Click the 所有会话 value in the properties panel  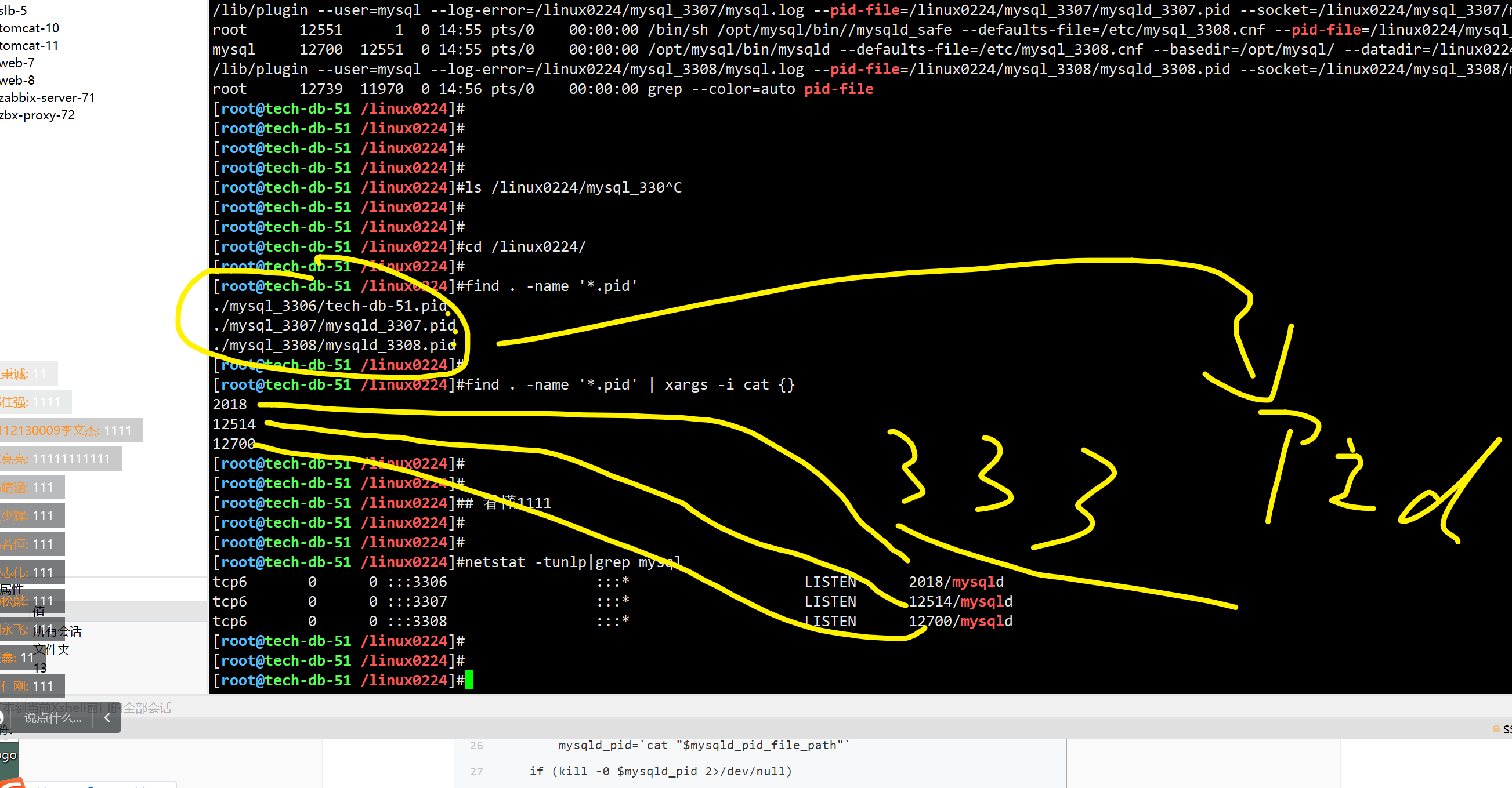[57, 631]
